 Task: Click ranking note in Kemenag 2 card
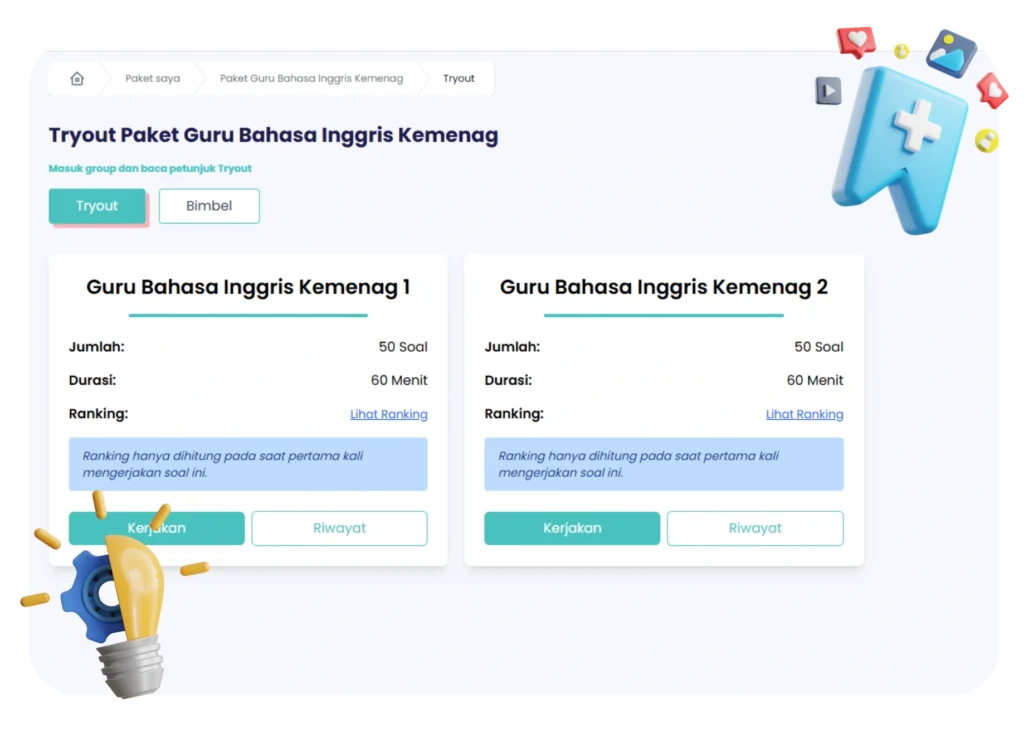pyautogui.click(x=664, y=464)
